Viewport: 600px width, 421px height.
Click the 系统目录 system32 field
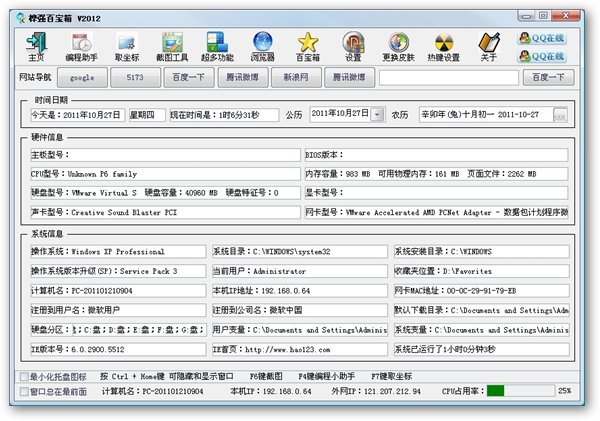coord(300,251)
